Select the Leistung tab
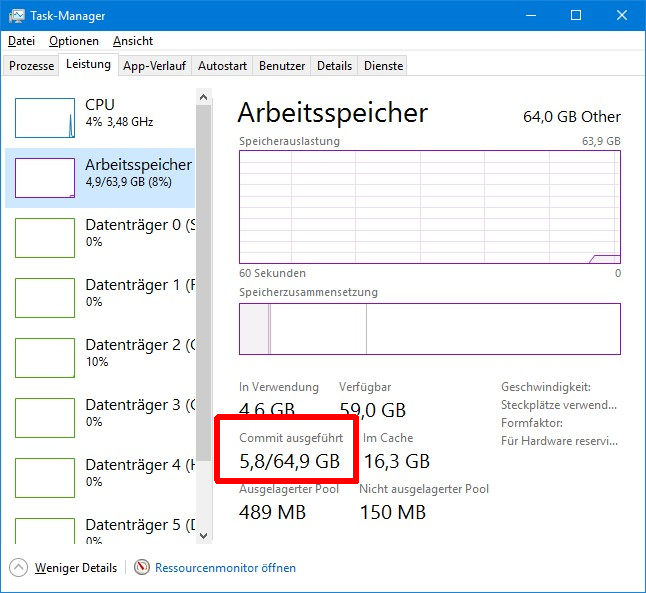Image resolution: width=646 pixels, height=593 pixels. 88,64
